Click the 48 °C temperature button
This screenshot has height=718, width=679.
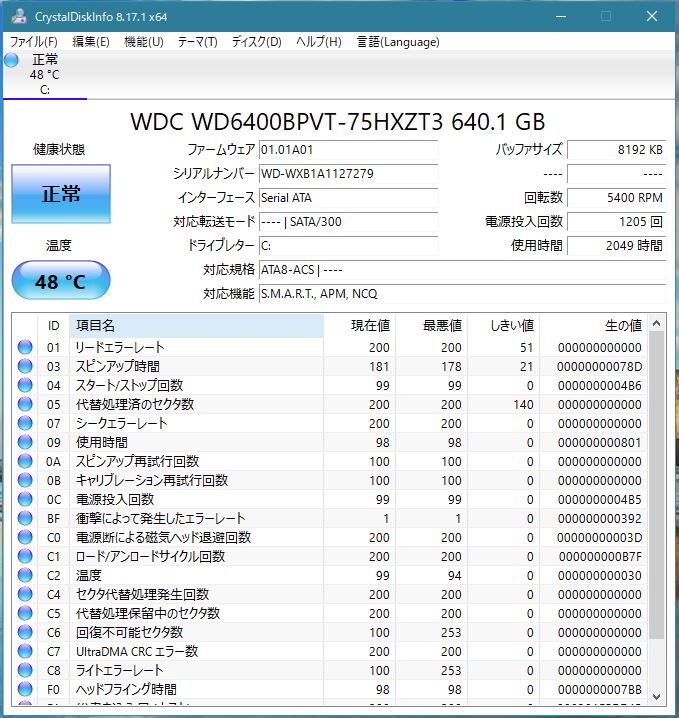tap(61, 280)
